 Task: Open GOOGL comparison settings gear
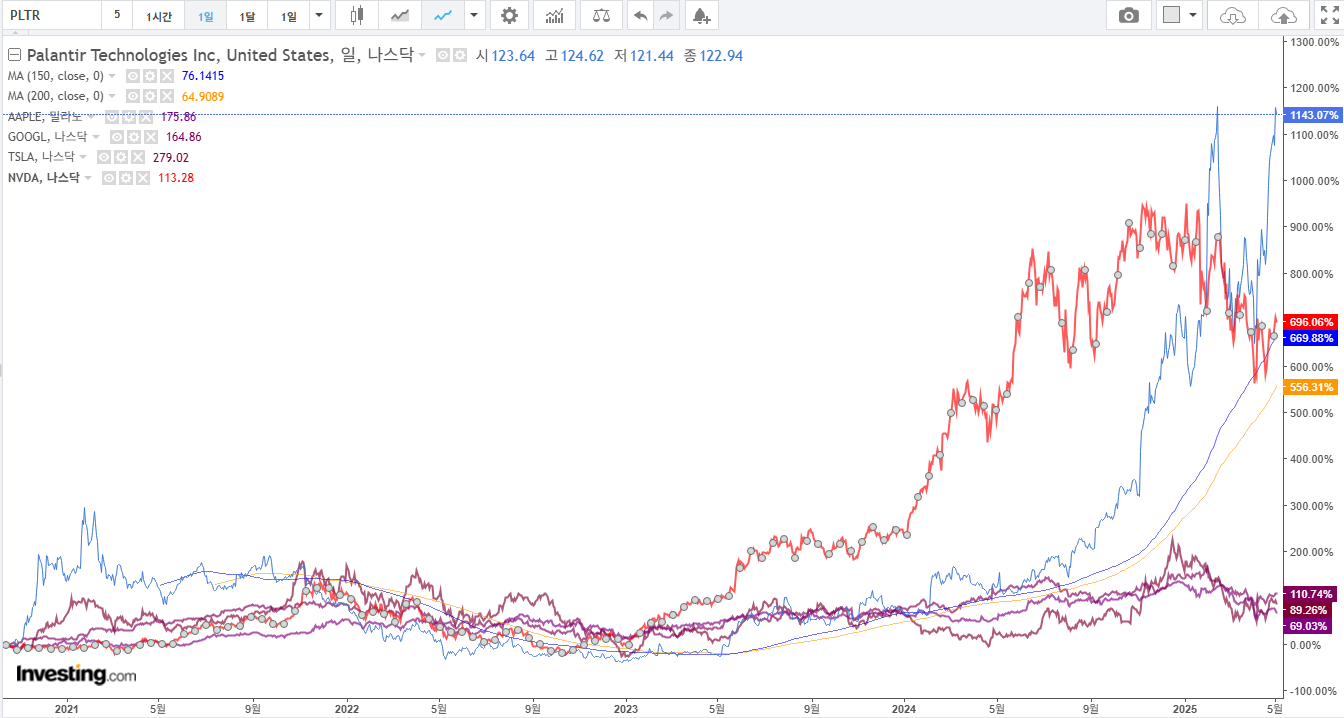[x=133, y=137]
